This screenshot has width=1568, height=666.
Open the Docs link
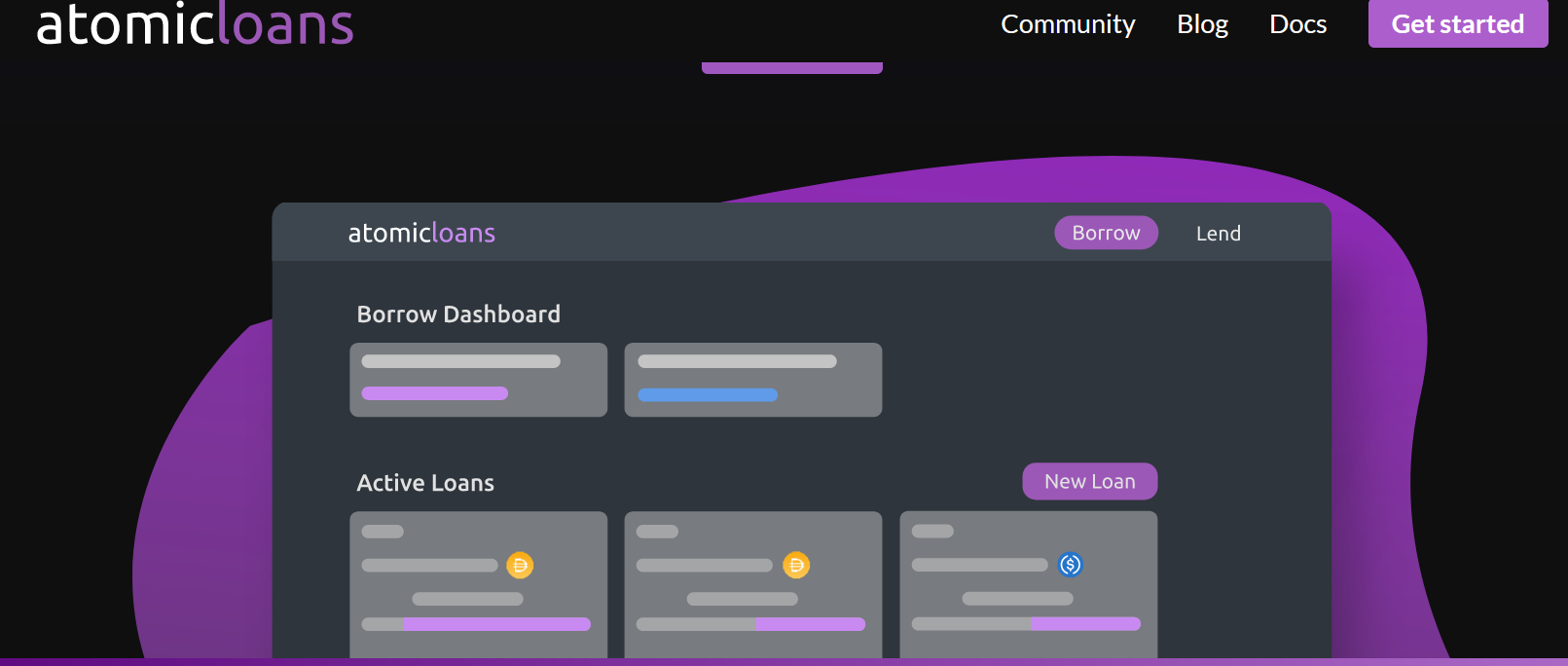1297,24
